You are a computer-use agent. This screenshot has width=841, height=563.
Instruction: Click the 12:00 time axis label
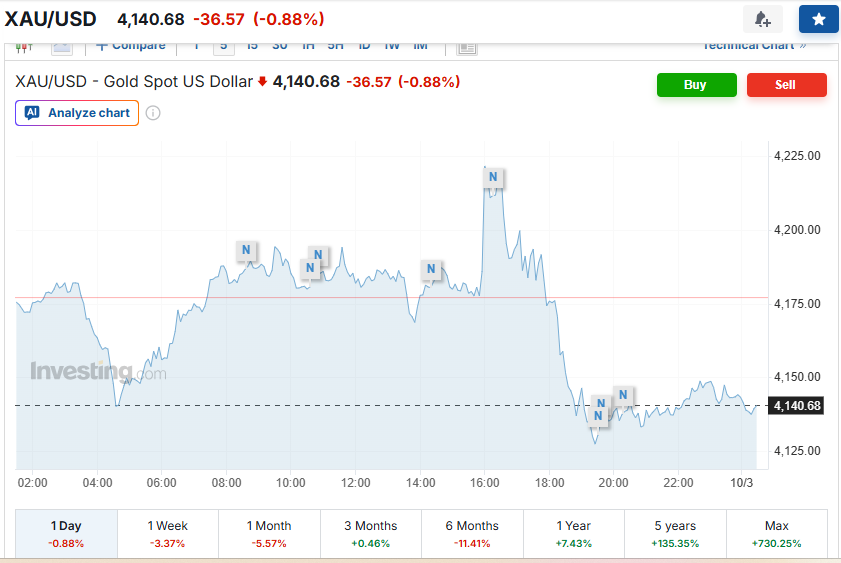tap(356, 483)
